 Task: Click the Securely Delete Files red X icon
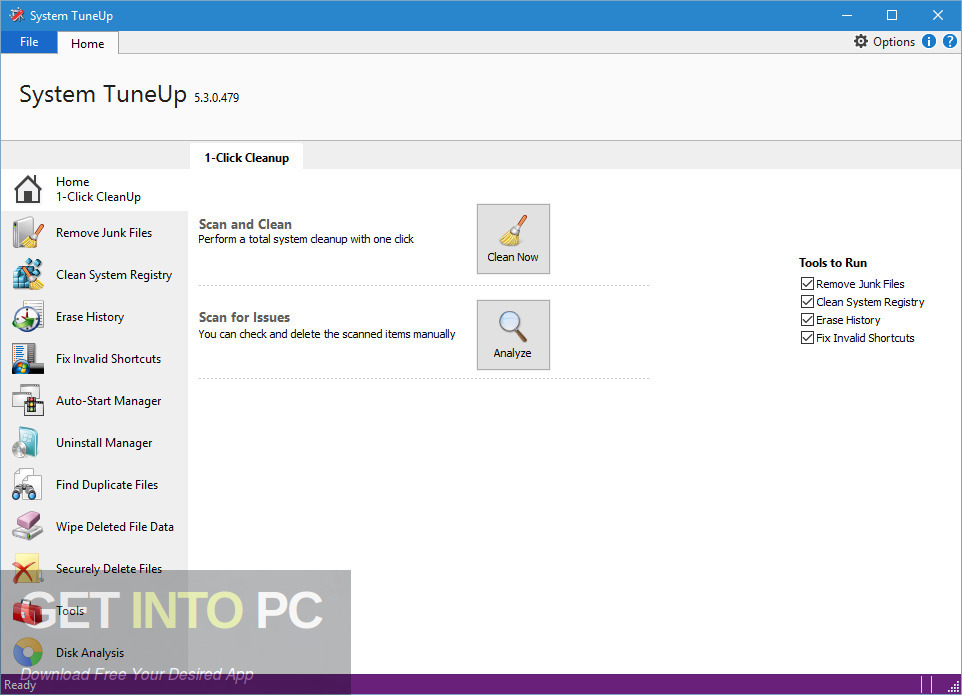(x=27, y=569)
